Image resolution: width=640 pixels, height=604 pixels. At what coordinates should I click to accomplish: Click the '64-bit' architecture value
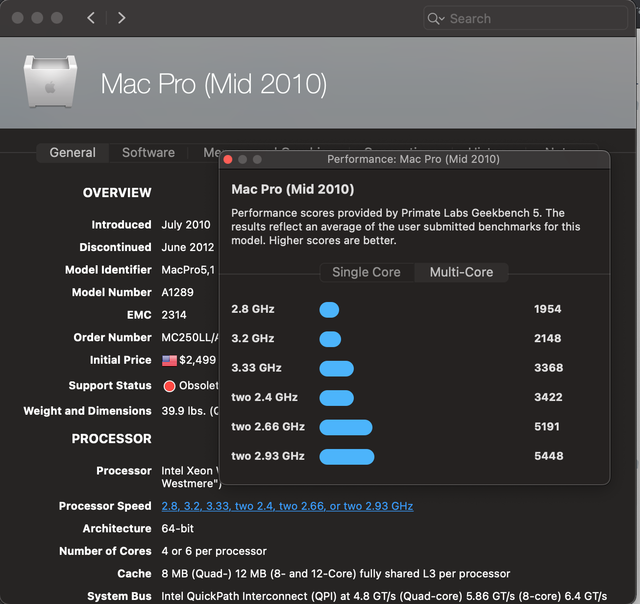pos(177,528)
